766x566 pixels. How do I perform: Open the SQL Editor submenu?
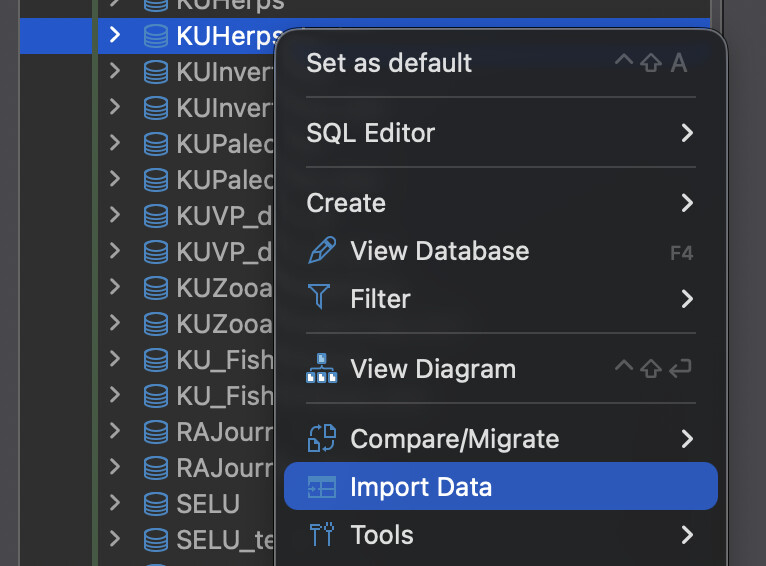pyautogui.click(x=686, y=133)
